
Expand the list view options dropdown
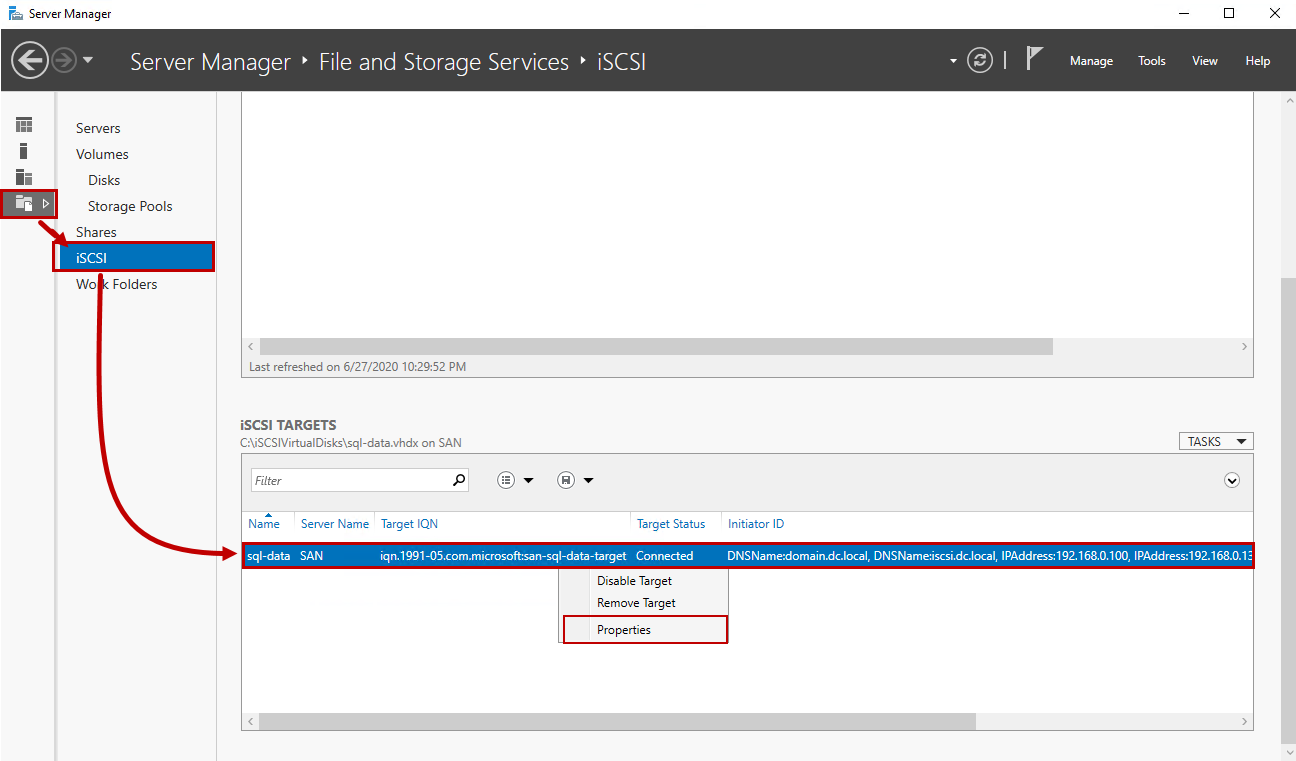pyautogui.click(x=515, y=481)
